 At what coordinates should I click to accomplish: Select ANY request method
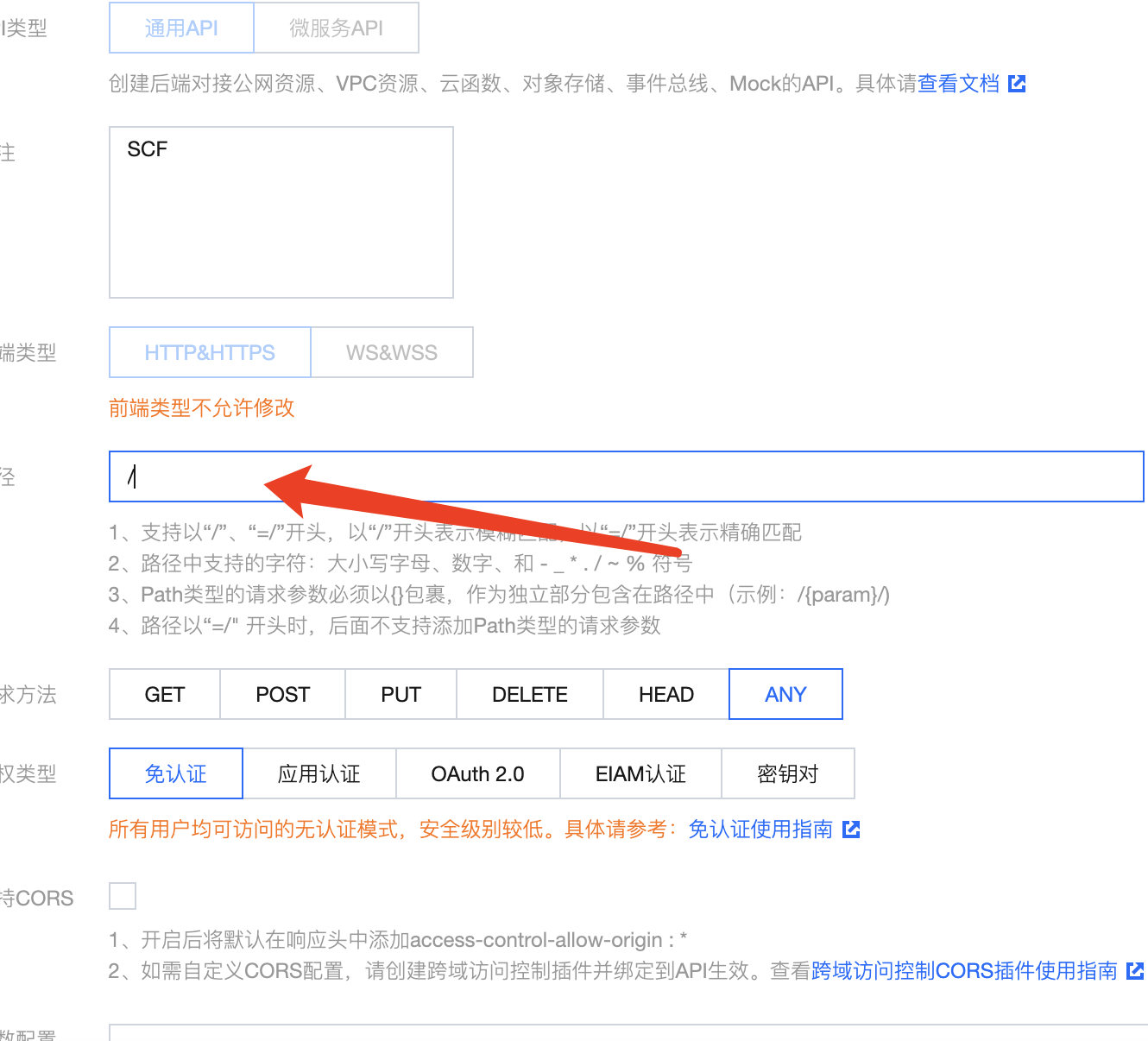point(785,695)
